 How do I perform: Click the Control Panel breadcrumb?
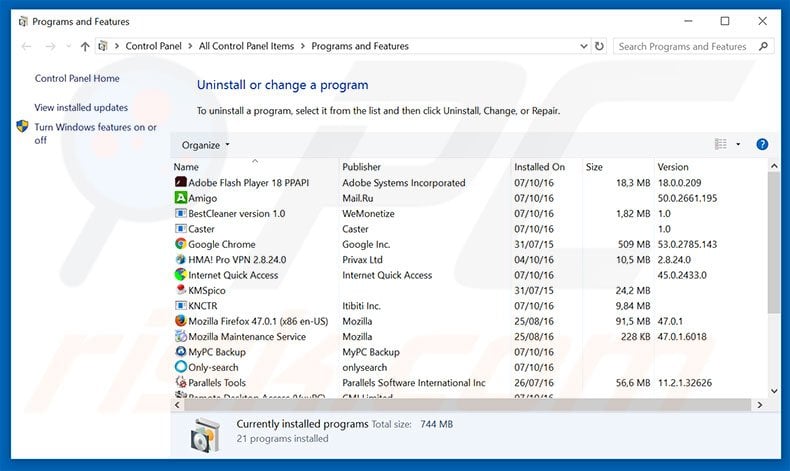coord(153,46)
